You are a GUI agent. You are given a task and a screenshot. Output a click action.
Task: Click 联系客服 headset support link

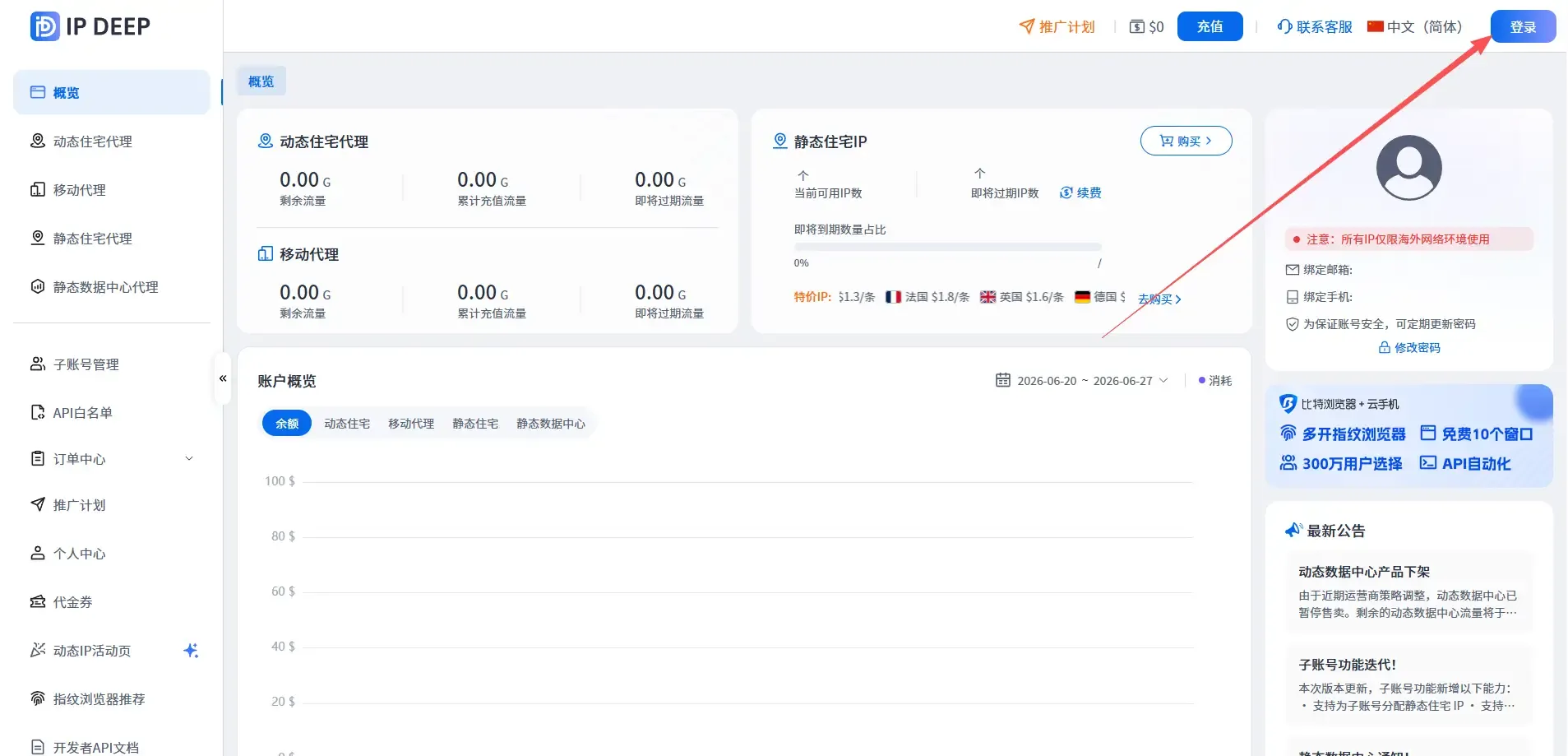point(1315,26)
